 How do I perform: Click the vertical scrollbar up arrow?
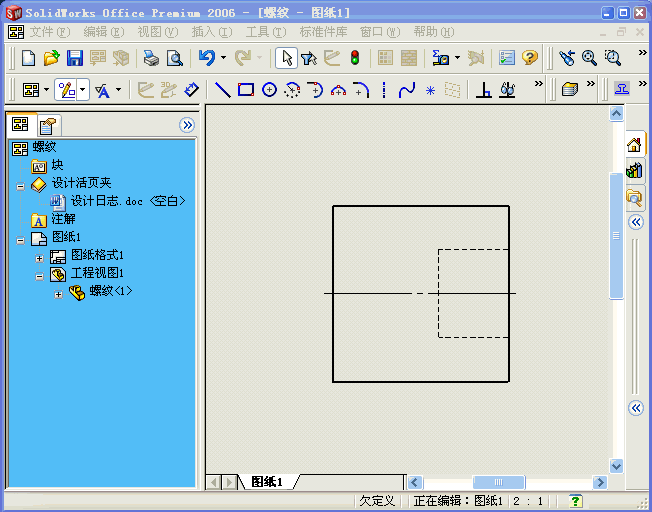point(616,114)
